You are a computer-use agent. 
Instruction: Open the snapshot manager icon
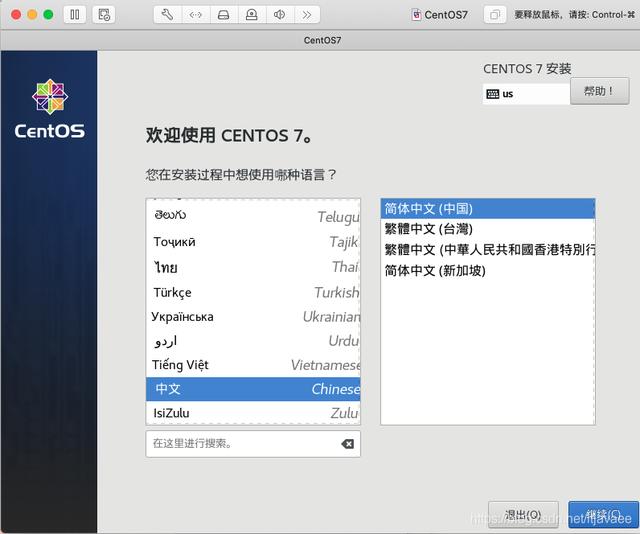pos(104,15)
